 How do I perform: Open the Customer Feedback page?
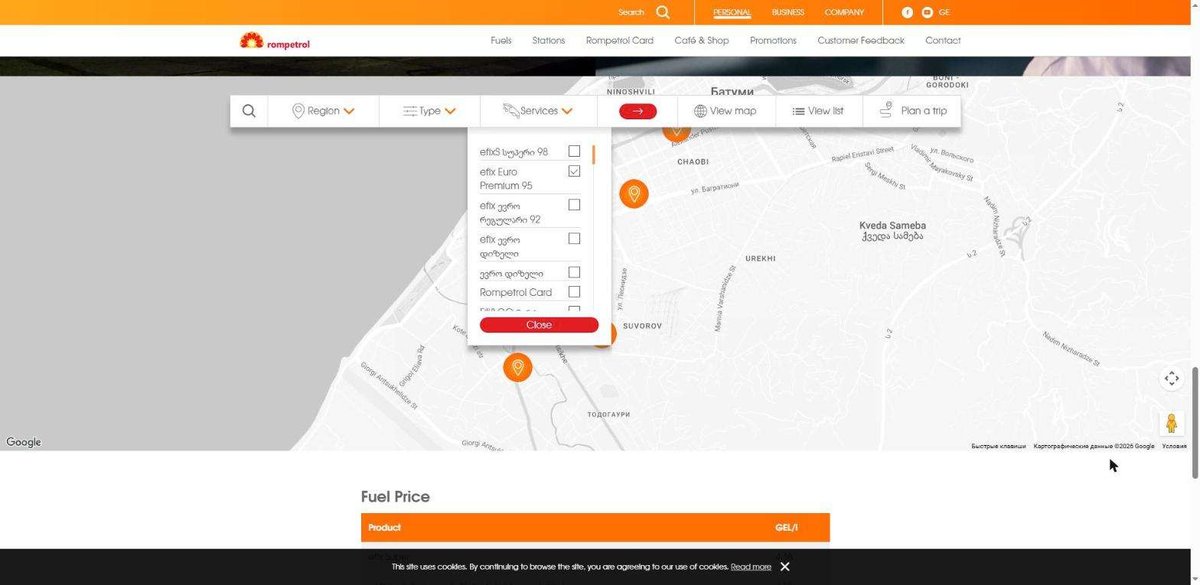click(x=860, y=41)
